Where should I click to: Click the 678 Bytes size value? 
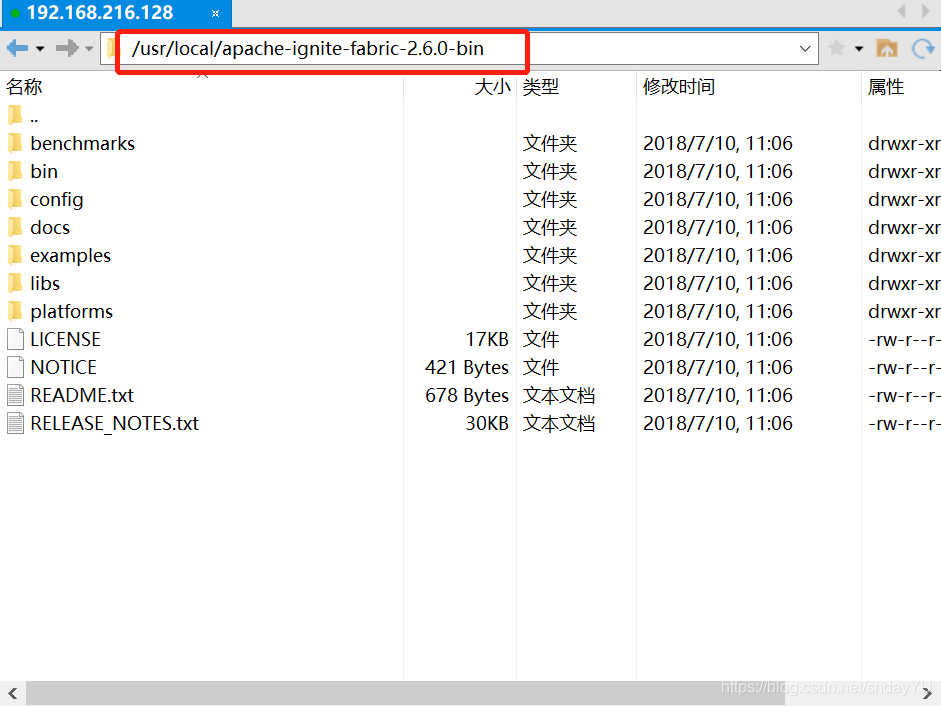466,396
